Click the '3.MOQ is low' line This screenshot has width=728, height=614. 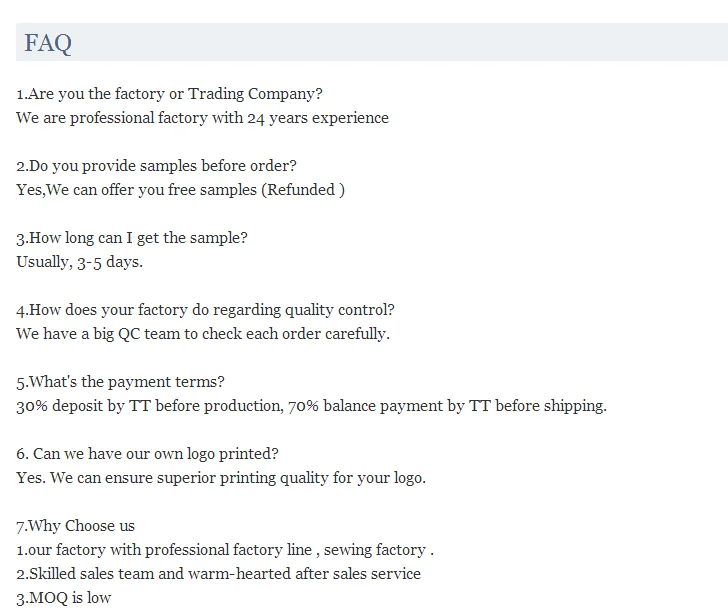(x=64, y=598)
